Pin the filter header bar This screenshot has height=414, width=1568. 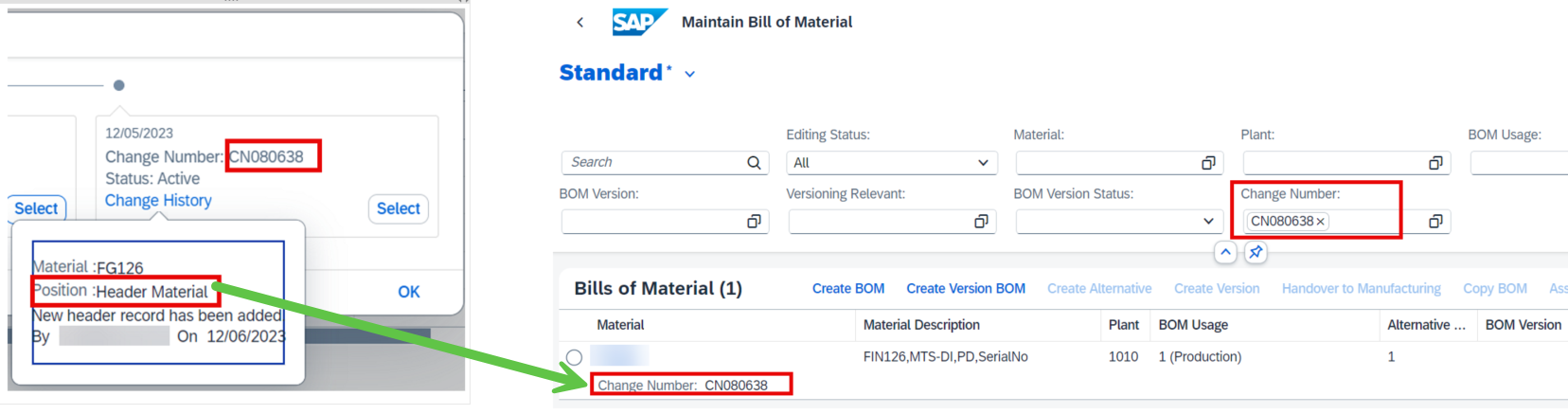[1256, 252]
